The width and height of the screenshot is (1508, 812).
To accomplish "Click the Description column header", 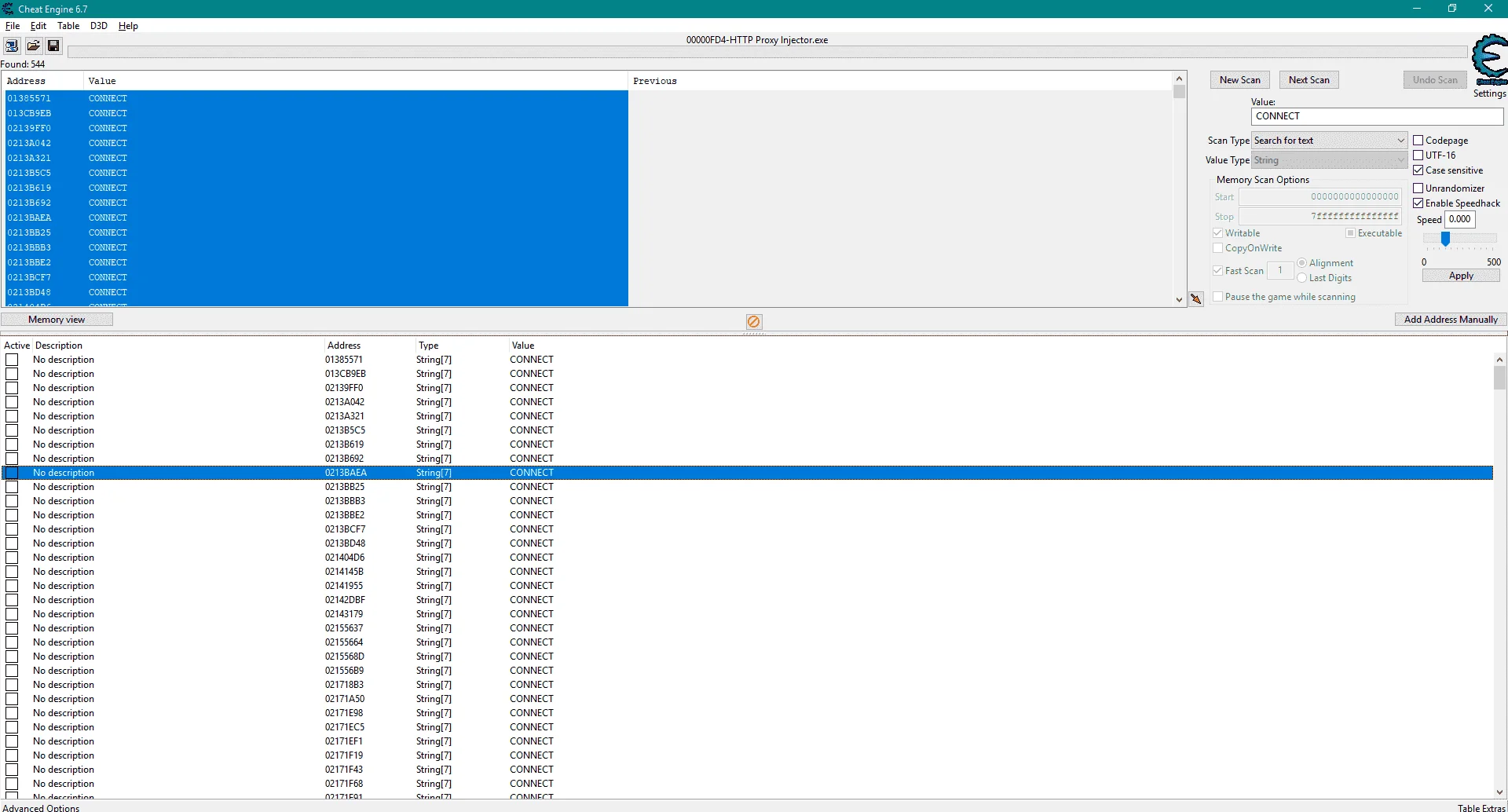I will coord(59,346).
